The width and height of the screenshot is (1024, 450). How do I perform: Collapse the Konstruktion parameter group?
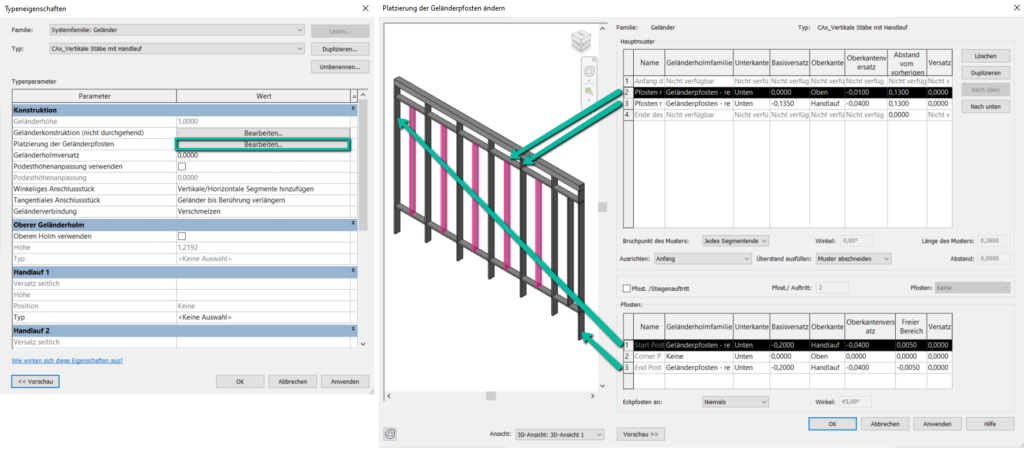coord(354,109)
